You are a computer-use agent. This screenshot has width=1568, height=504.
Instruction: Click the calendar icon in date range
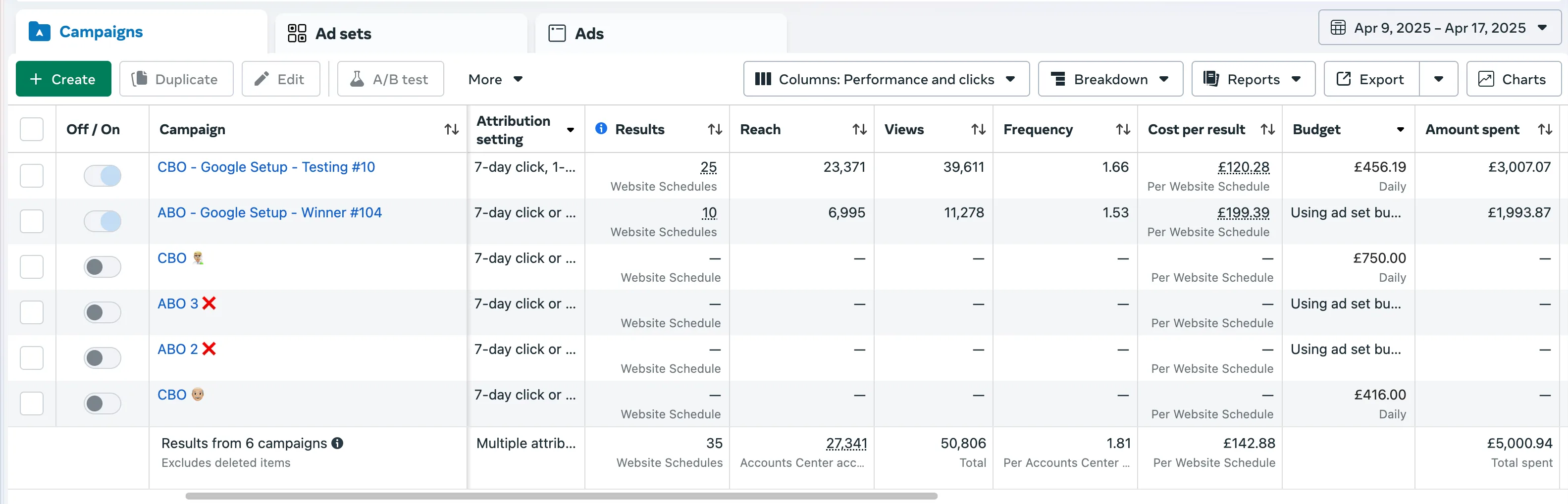[x=1337, y=28]
